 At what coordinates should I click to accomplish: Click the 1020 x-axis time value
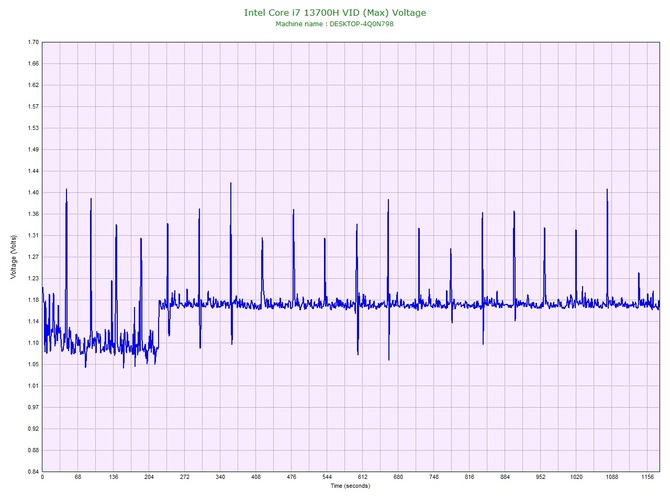click(x=576, y=477)
